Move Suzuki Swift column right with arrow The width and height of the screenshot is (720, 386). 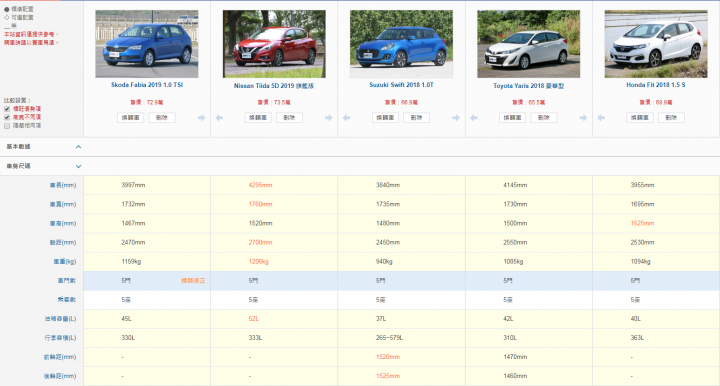pyautogui.click(x=456, y=118)
